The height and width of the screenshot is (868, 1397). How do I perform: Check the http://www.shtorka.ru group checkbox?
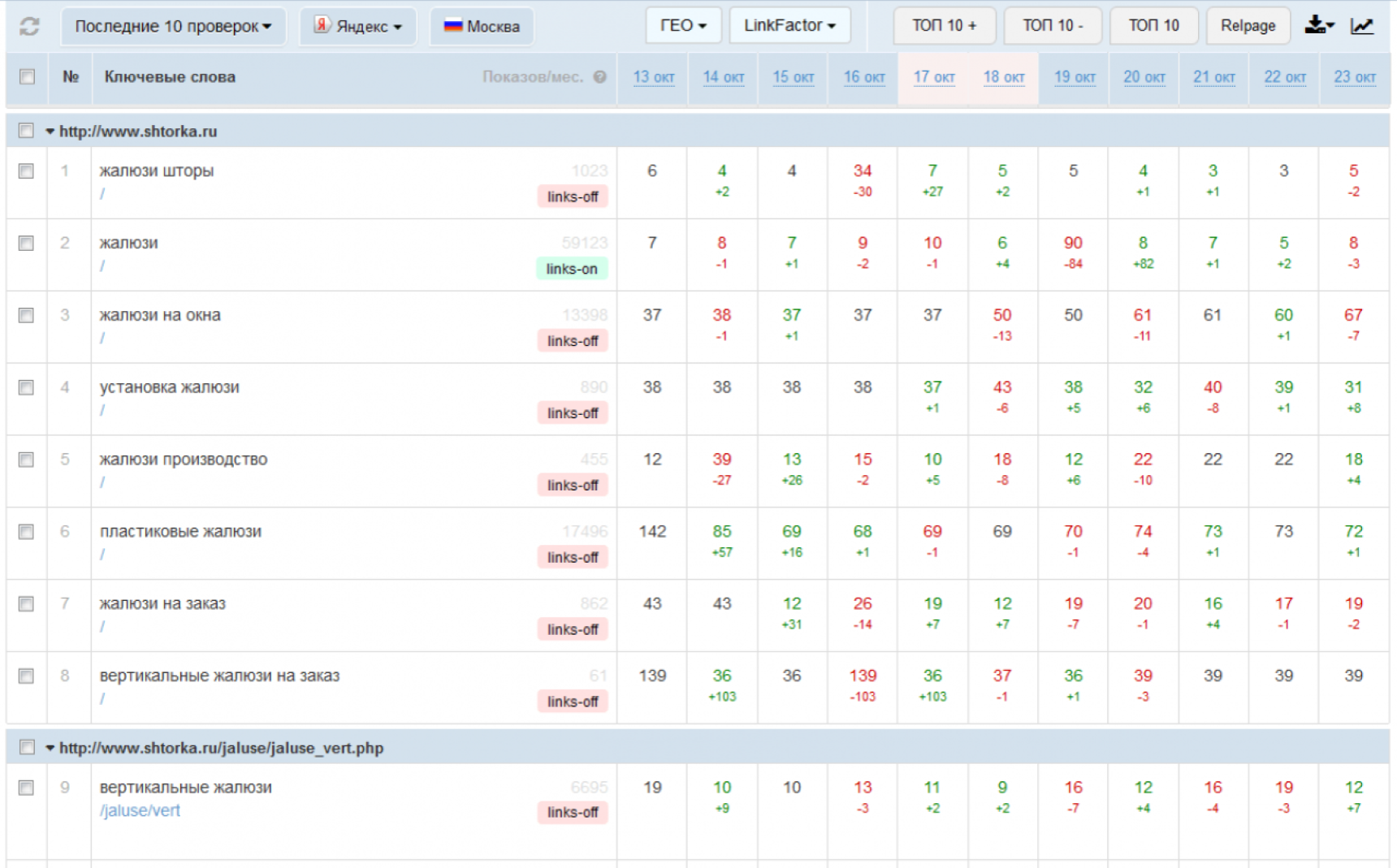pyautogui.click(x=27, y=131)
